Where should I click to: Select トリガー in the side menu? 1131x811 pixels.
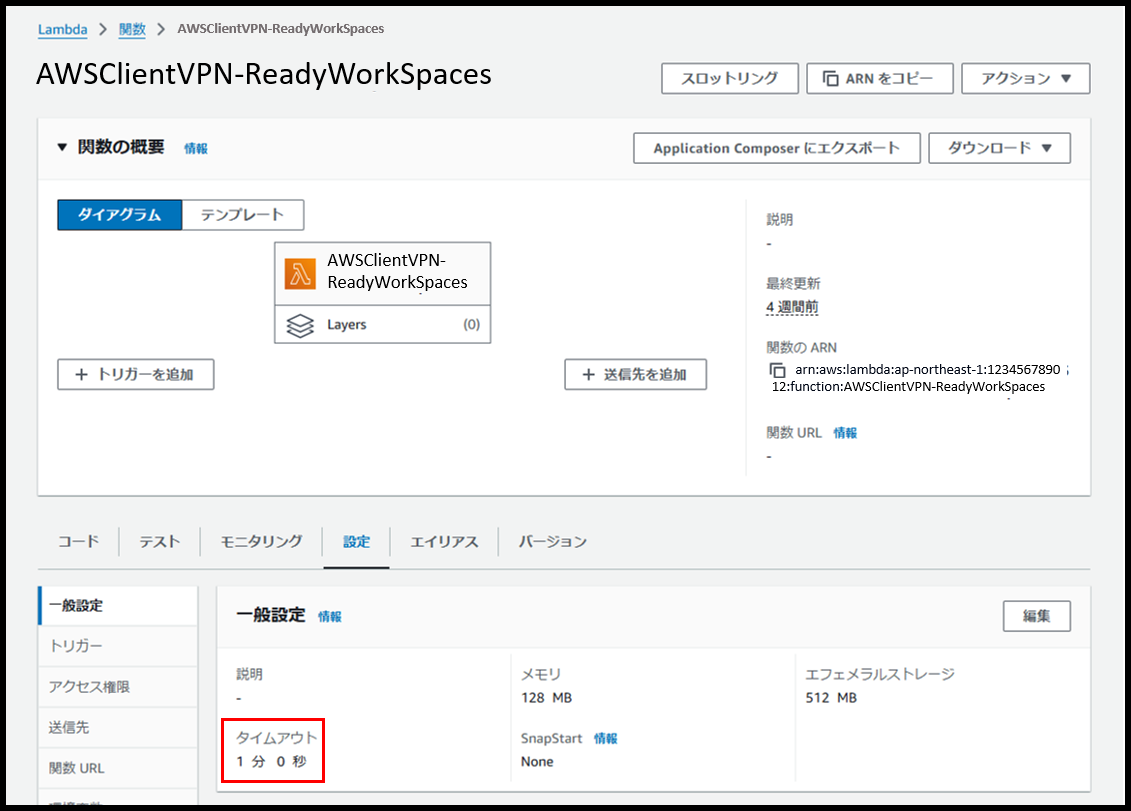[118, 646]
